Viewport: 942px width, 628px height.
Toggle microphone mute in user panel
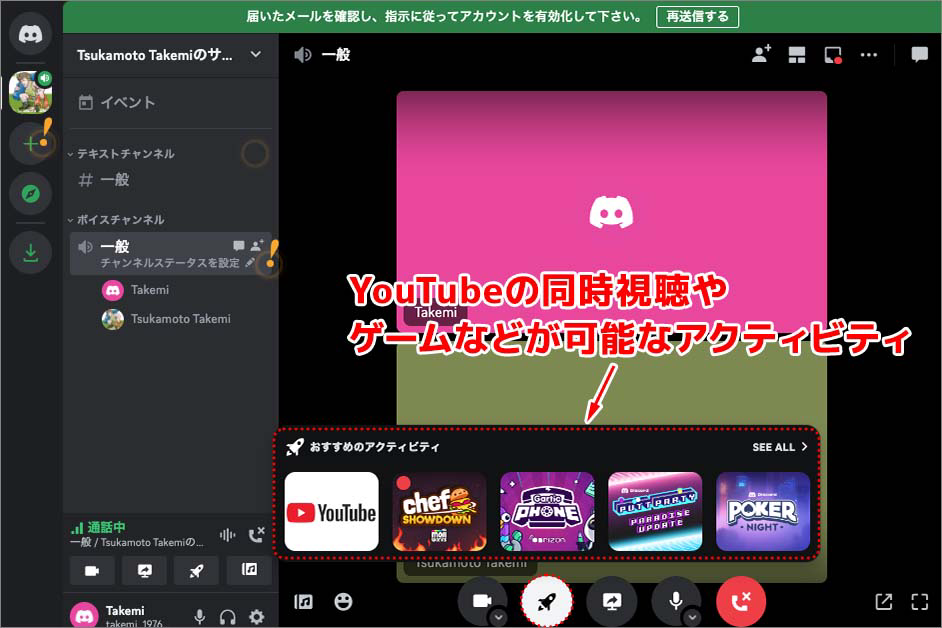tap(200, 617)
